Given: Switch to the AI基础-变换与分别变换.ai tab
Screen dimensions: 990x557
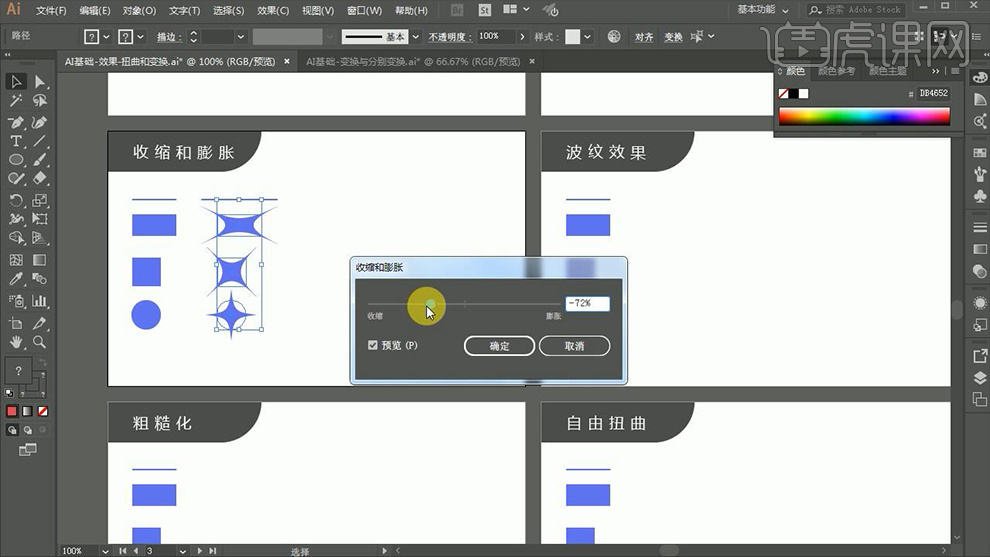Looking at the screenshot, I should pos(412,61).
